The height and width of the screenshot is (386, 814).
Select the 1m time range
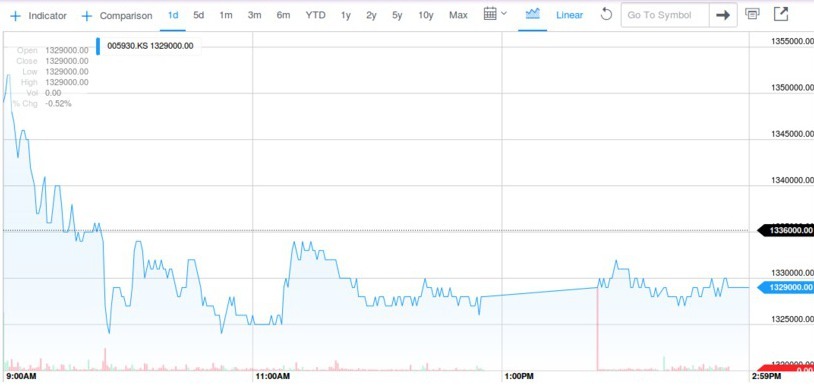(x=226, y=15)
